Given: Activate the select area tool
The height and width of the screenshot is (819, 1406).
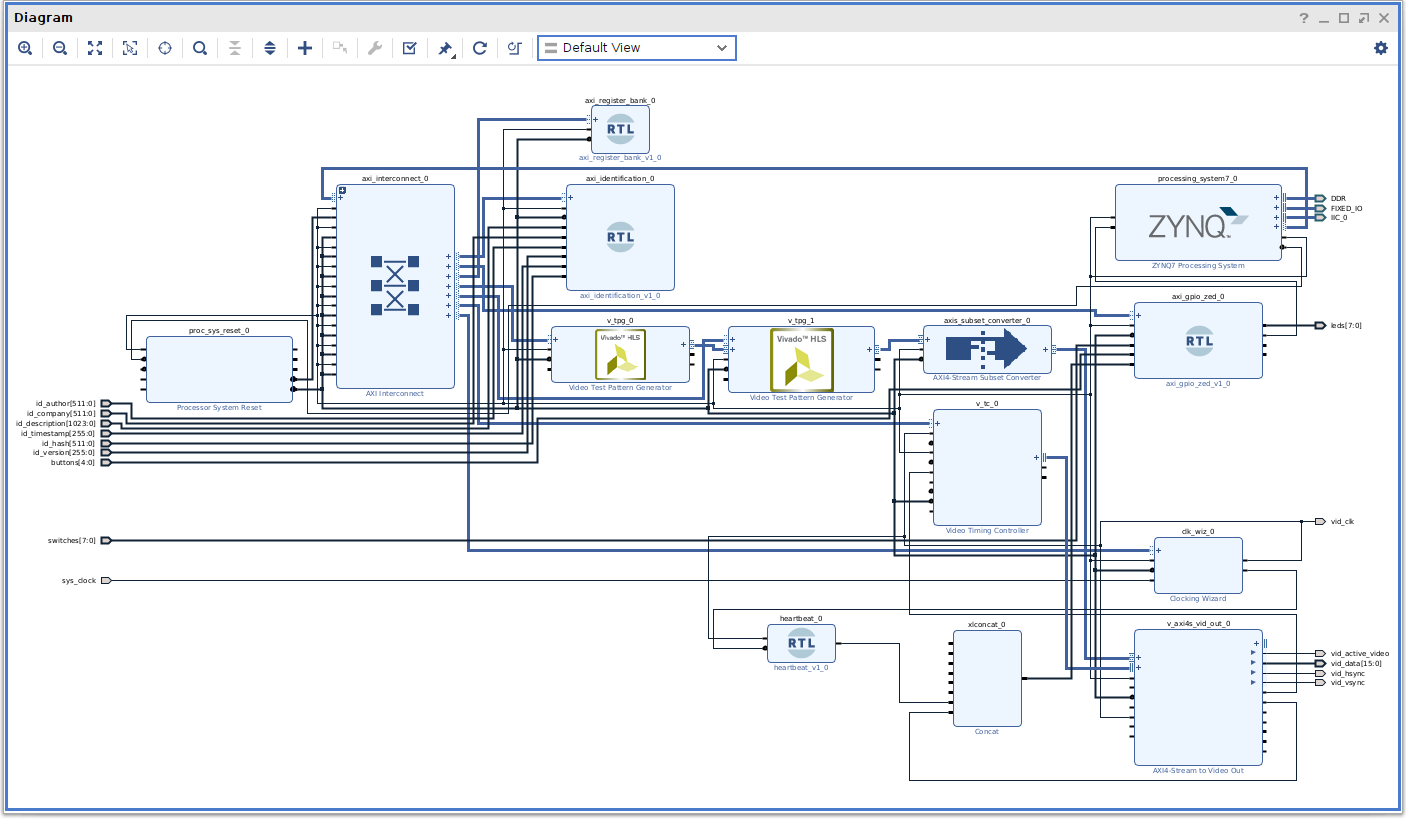Looking at the screenshot, I should point(130,48).
